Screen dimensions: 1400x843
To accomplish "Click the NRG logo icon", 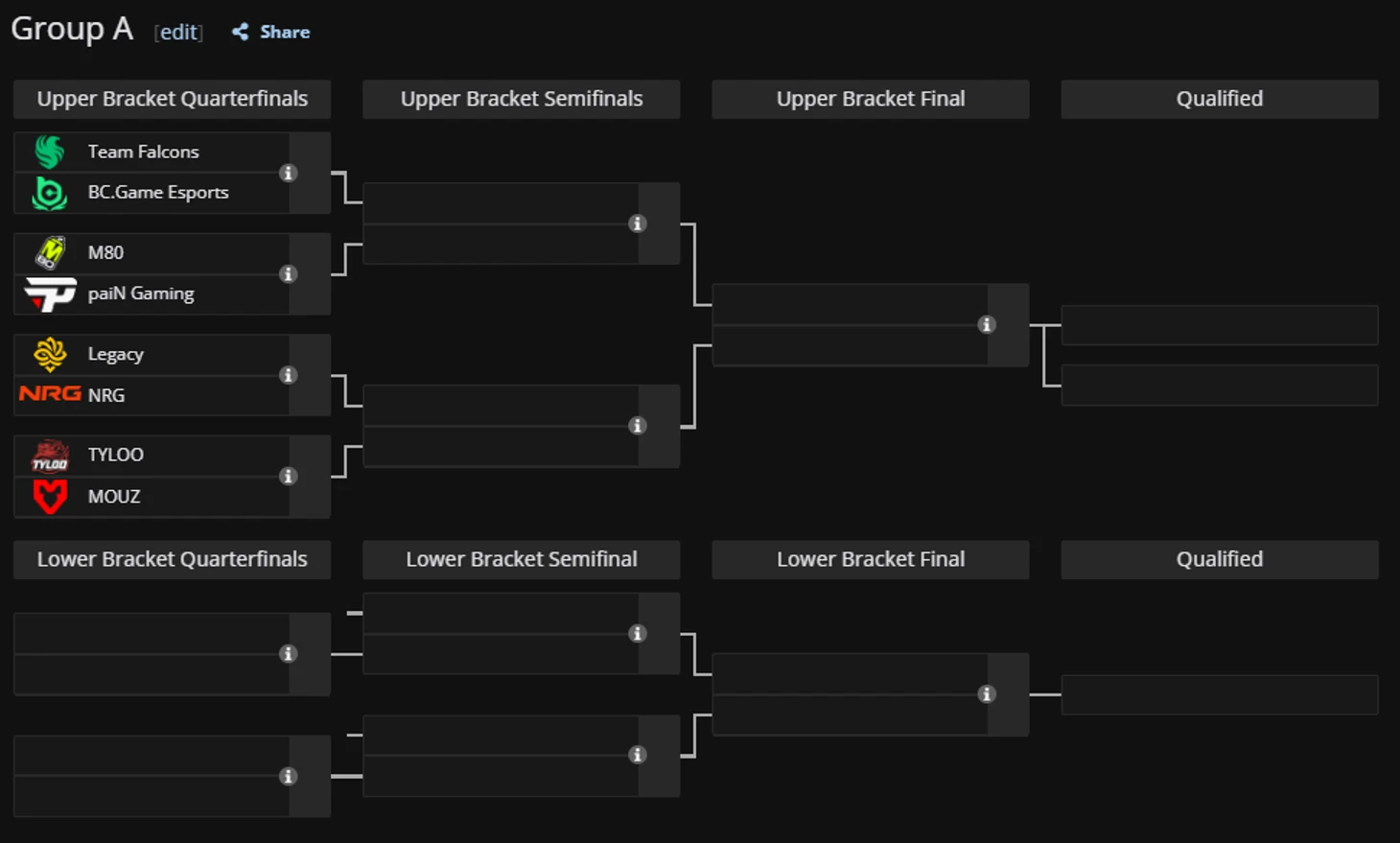I will click(x=50, y=394).
